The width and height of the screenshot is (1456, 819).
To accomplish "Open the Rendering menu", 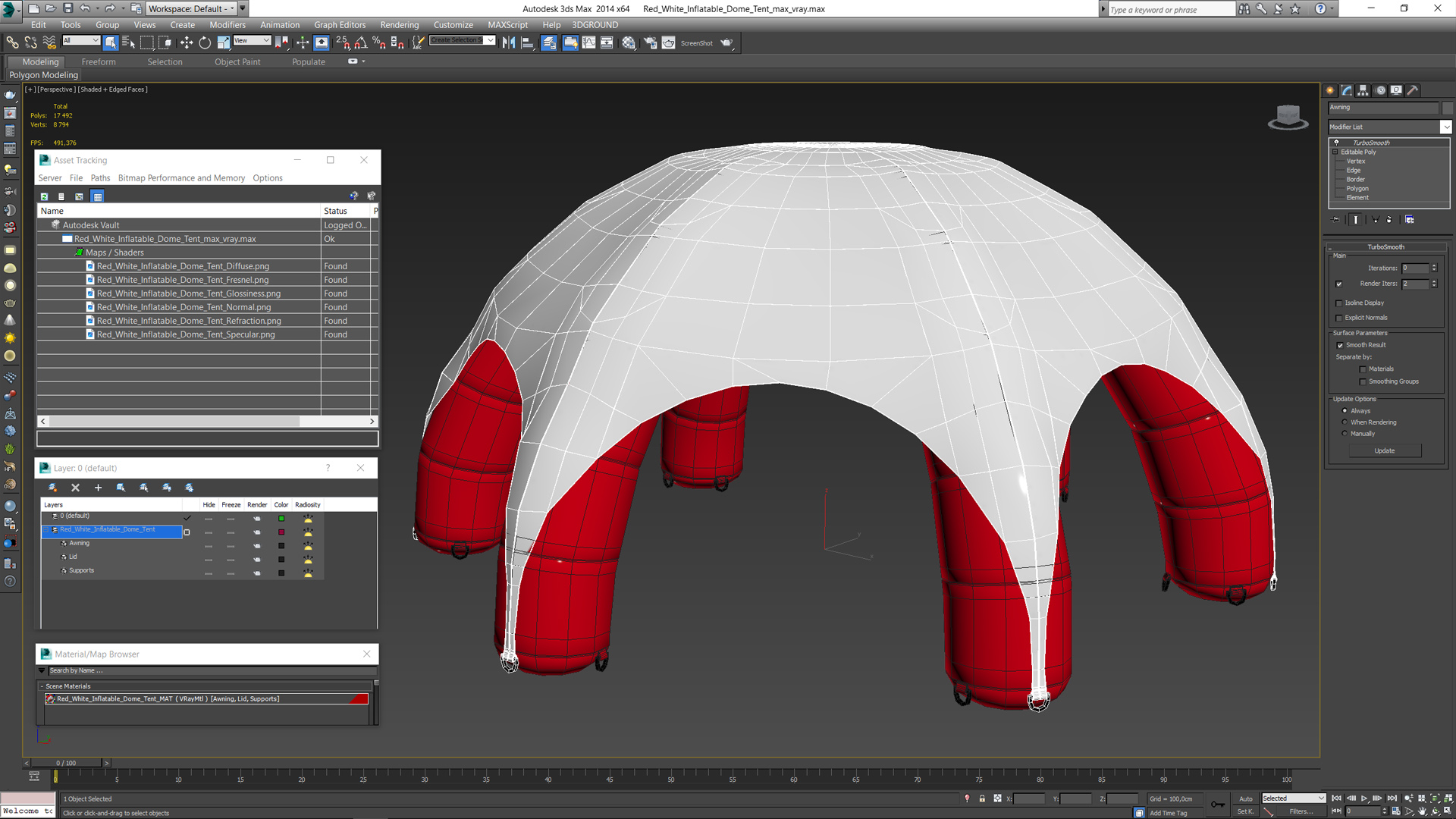I will [x=399, y=25].
